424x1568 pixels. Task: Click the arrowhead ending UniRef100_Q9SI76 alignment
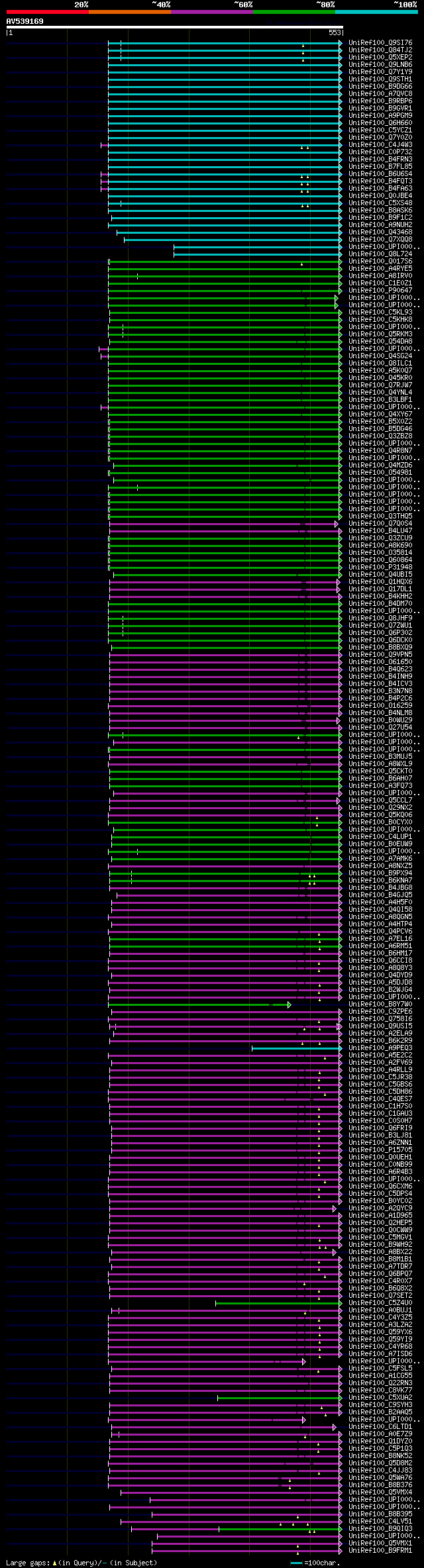(341, 42)
